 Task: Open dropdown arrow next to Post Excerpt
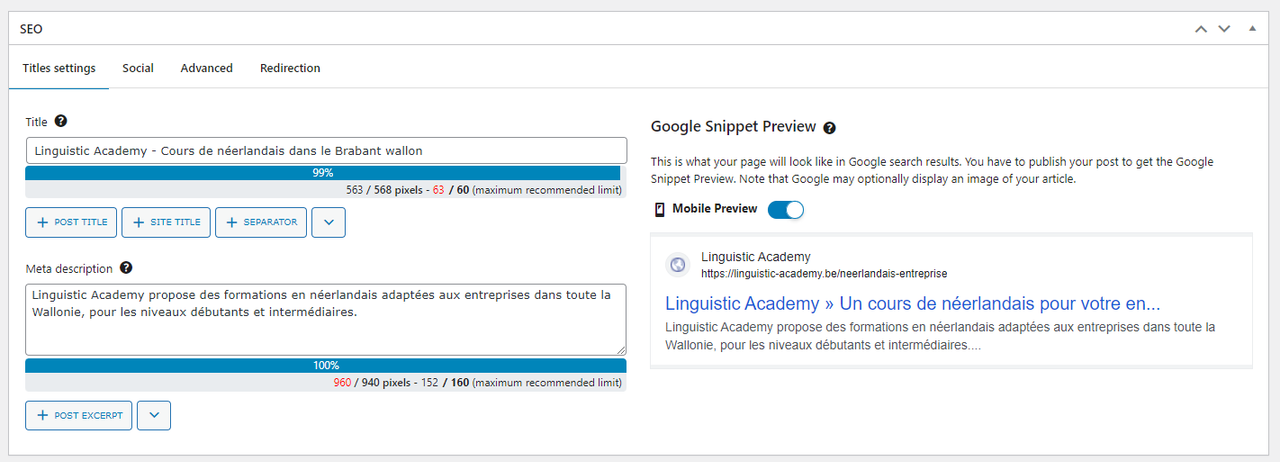pyautogui.click(x=154, y=415)
